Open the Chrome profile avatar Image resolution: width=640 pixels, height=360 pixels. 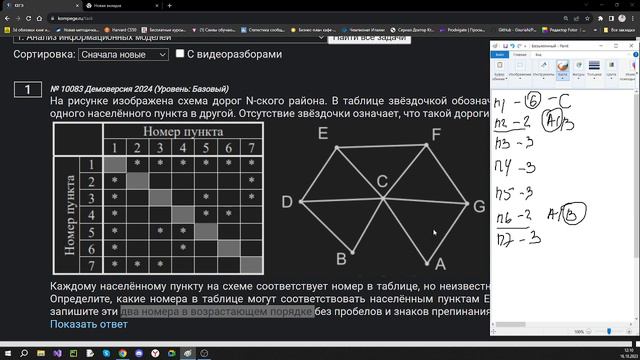pyautogui.click(x=622, y=18)
